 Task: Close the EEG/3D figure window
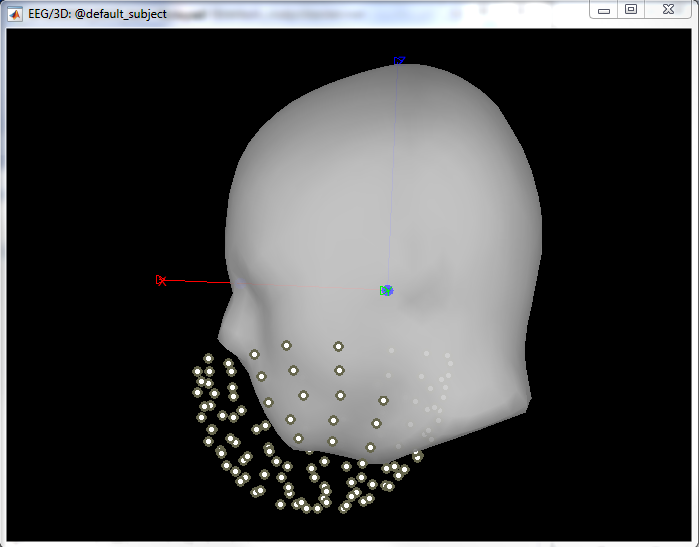(x=668, y=9)
